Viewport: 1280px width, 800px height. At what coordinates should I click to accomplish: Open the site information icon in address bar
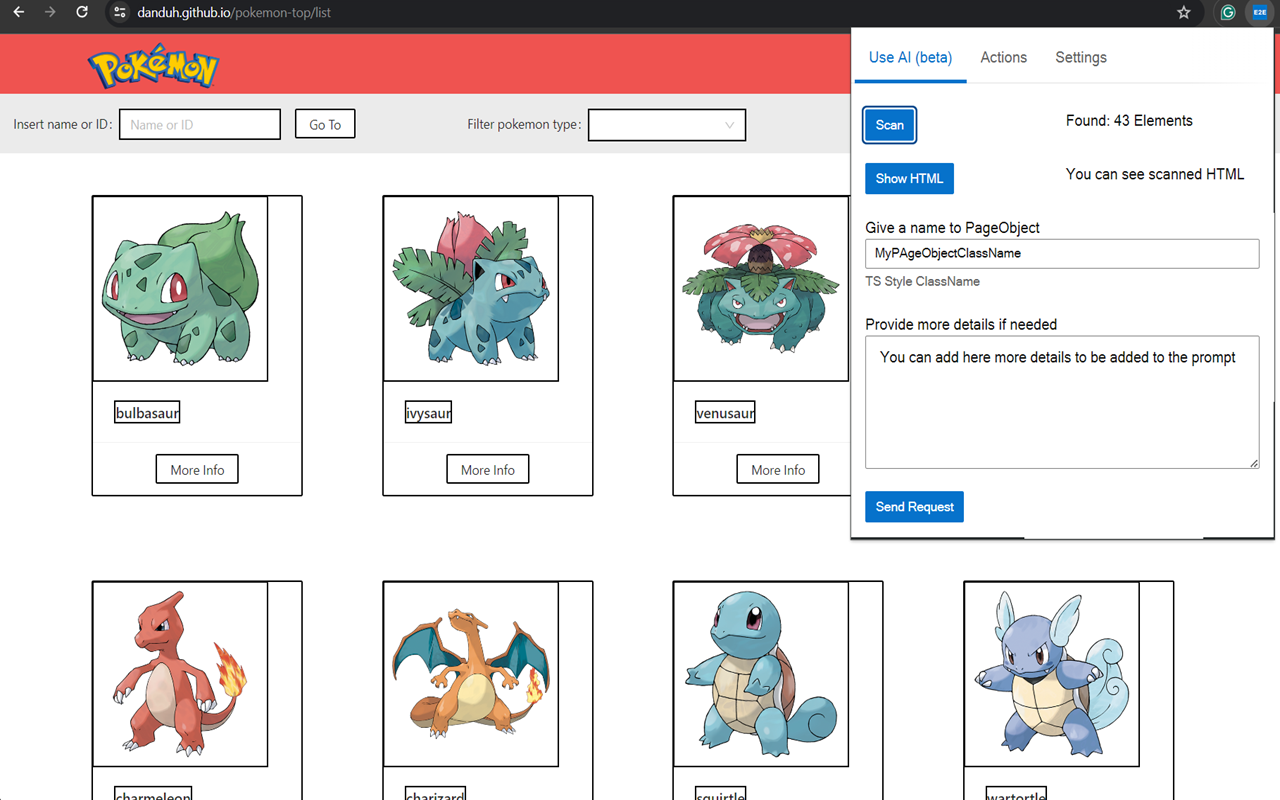119,13
